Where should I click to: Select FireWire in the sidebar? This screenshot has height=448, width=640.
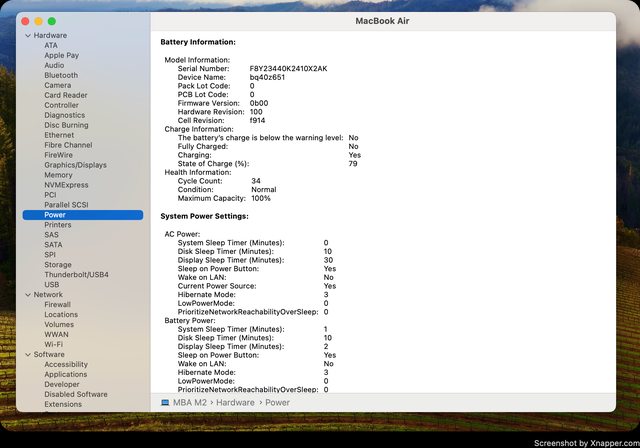[58, 155]
